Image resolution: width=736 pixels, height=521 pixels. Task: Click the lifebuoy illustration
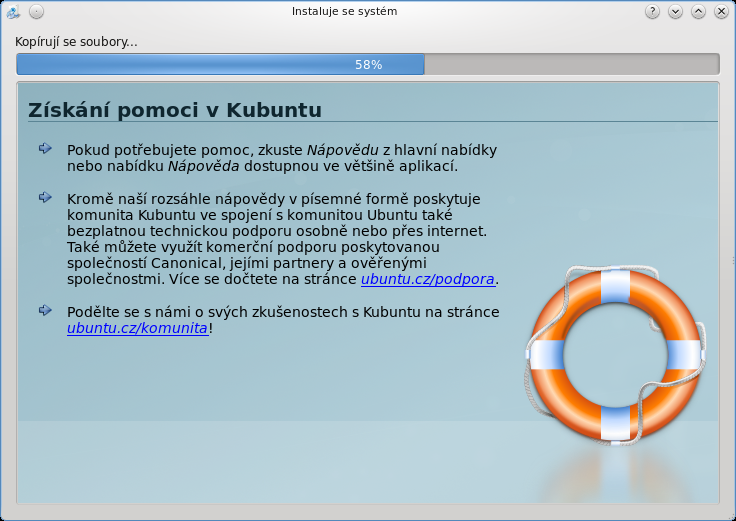[615, 355]
